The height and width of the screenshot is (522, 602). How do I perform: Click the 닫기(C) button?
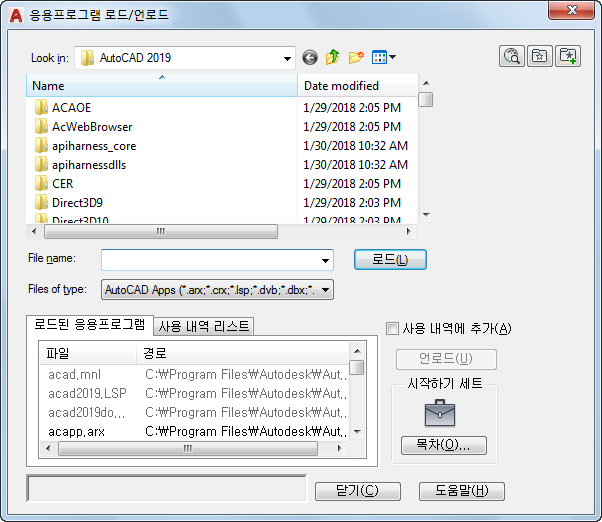point(357,491)
